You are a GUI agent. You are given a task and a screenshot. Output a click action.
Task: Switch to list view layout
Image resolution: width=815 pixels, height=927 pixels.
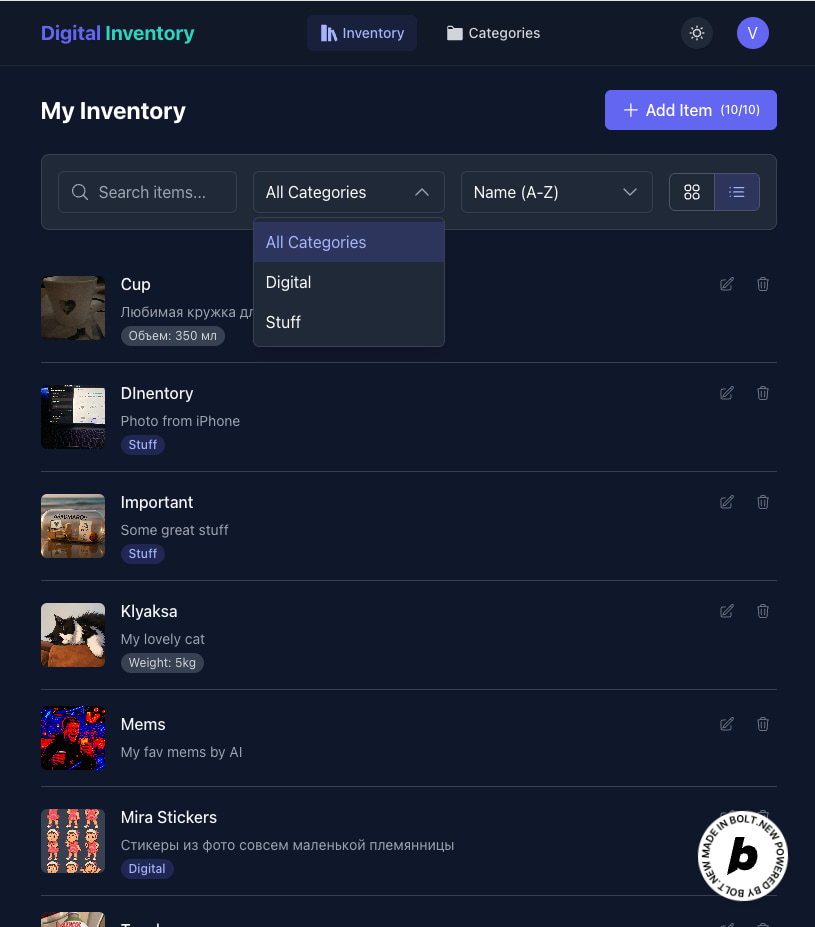point(736,192)
